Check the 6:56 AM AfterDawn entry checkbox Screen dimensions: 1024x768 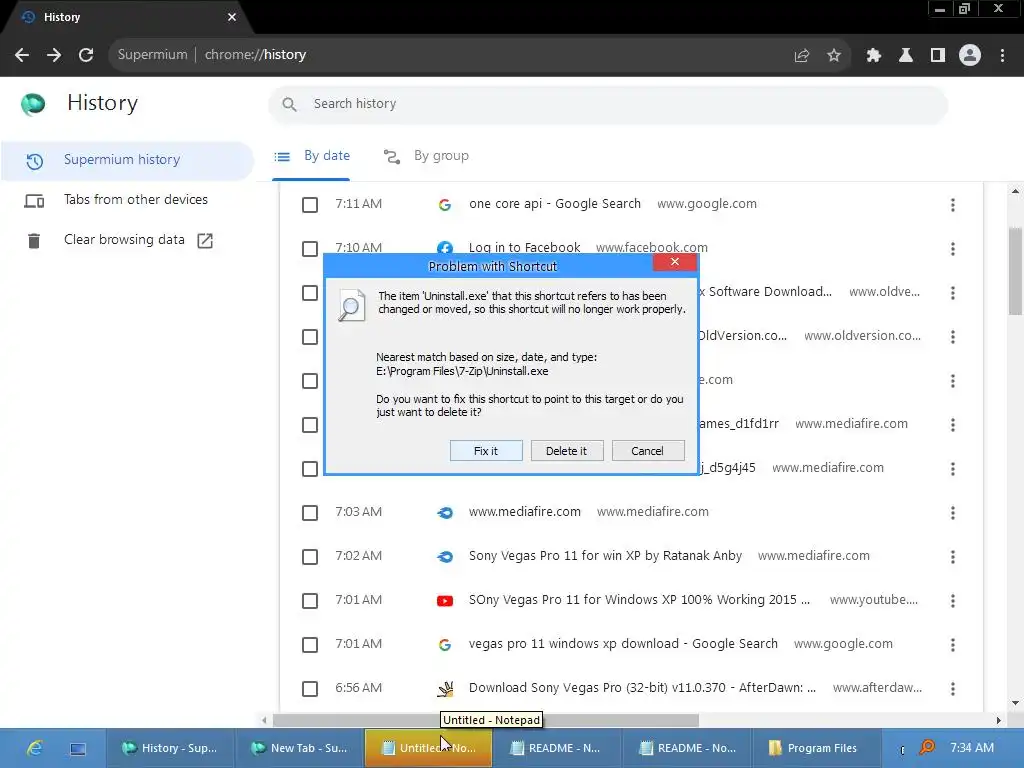pyautogui.click(x=310, y=689)
